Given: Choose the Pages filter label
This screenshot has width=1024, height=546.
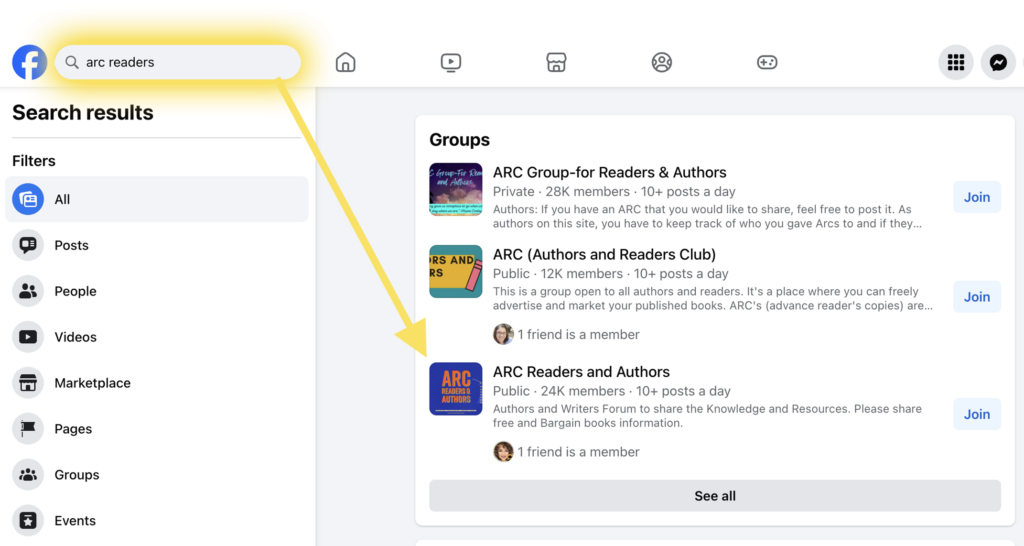Looking at the screenshot, I should click(73, 429).
